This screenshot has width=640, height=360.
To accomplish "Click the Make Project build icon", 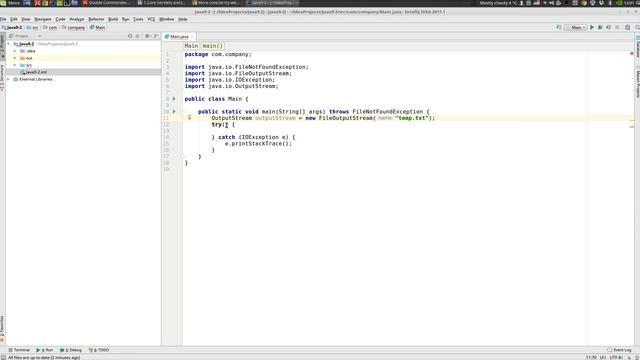I will click(559, 27).
